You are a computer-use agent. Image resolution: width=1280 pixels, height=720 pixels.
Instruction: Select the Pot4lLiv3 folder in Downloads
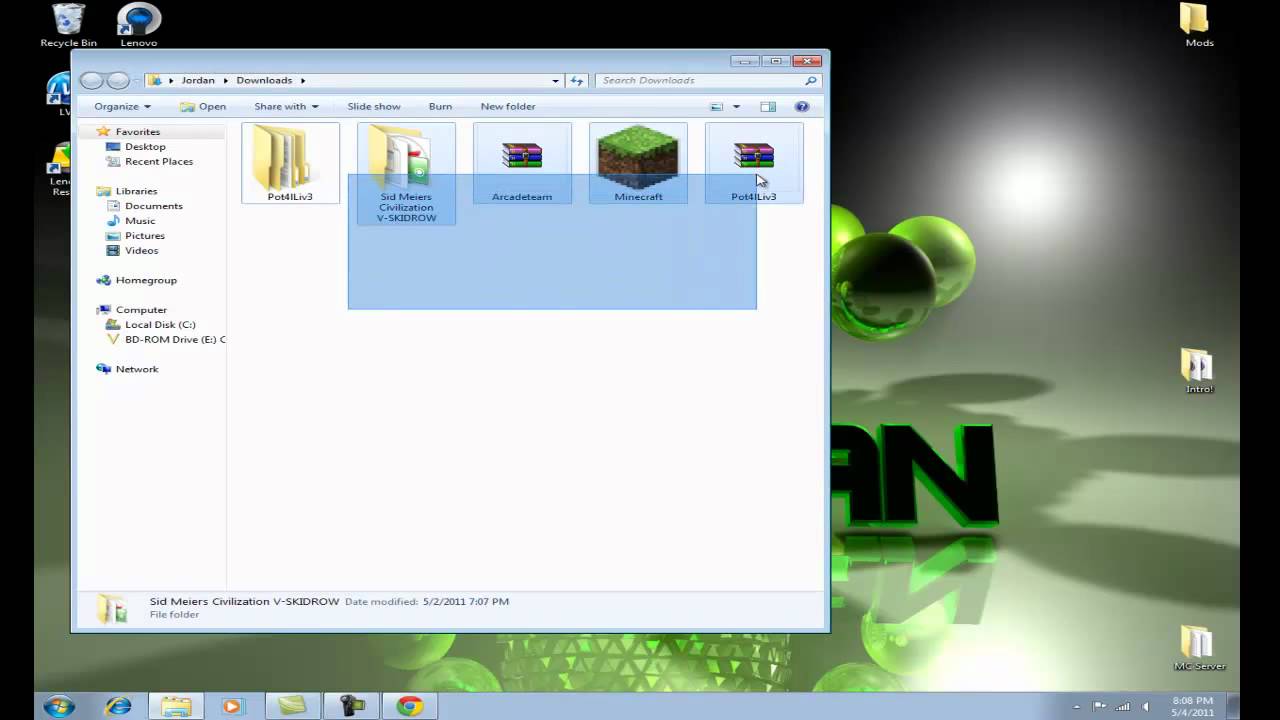point(290,163)
